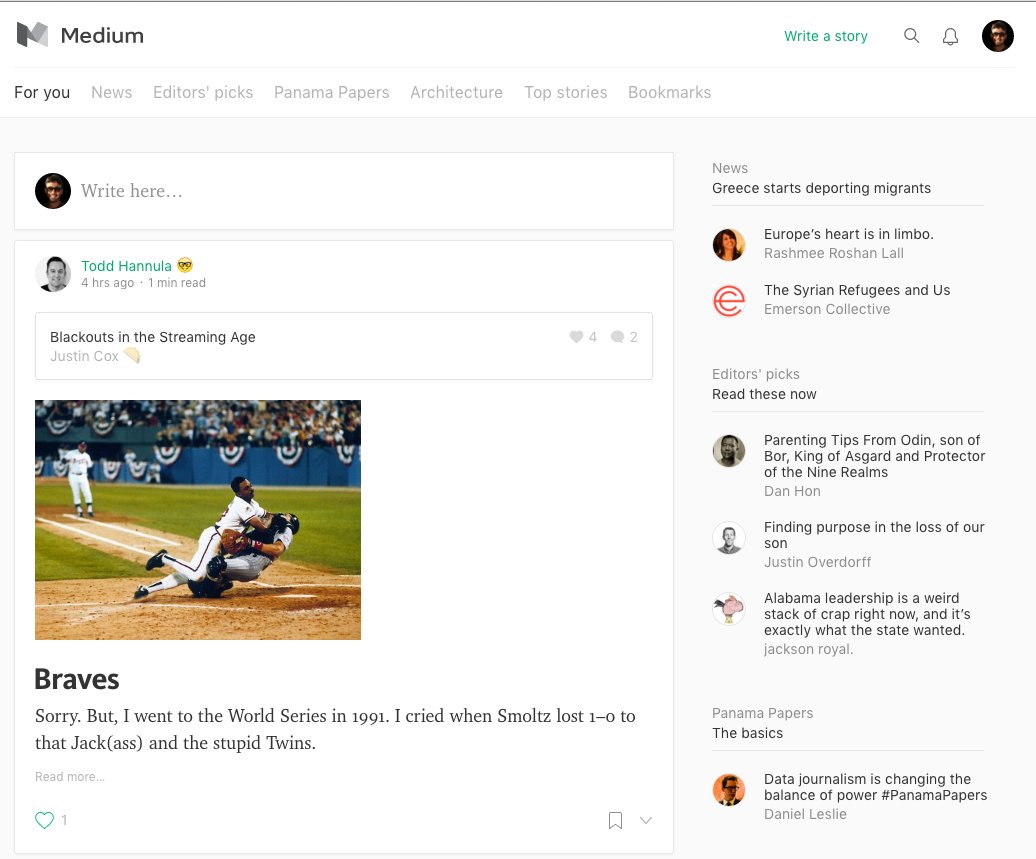Open profile avatar in the header

point(998,36)
